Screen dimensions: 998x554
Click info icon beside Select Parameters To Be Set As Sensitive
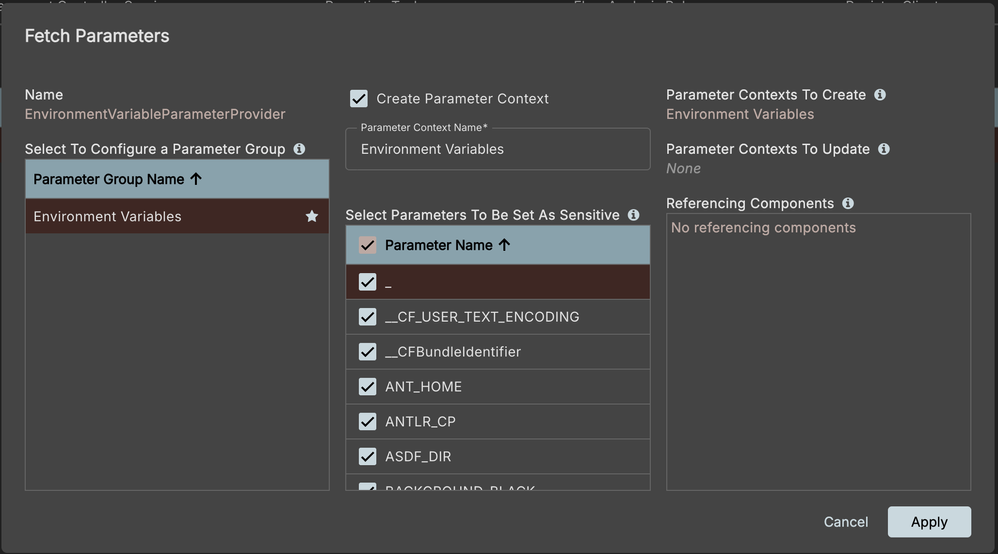tap(633, 215)
